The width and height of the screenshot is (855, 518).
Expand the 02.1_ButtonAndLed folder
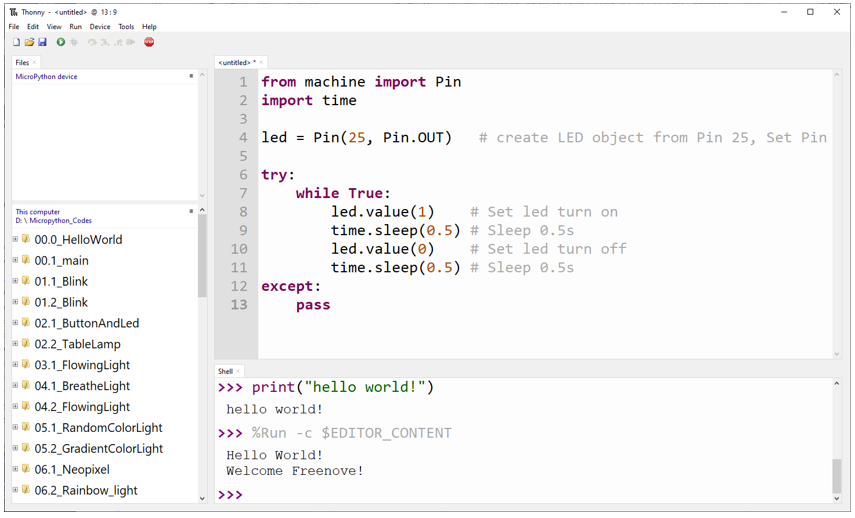pos(15,323)
